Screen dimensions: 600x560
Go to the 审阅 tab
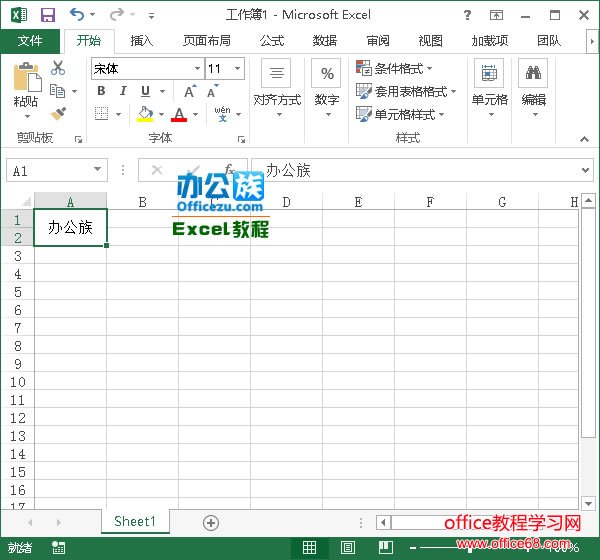378,41
